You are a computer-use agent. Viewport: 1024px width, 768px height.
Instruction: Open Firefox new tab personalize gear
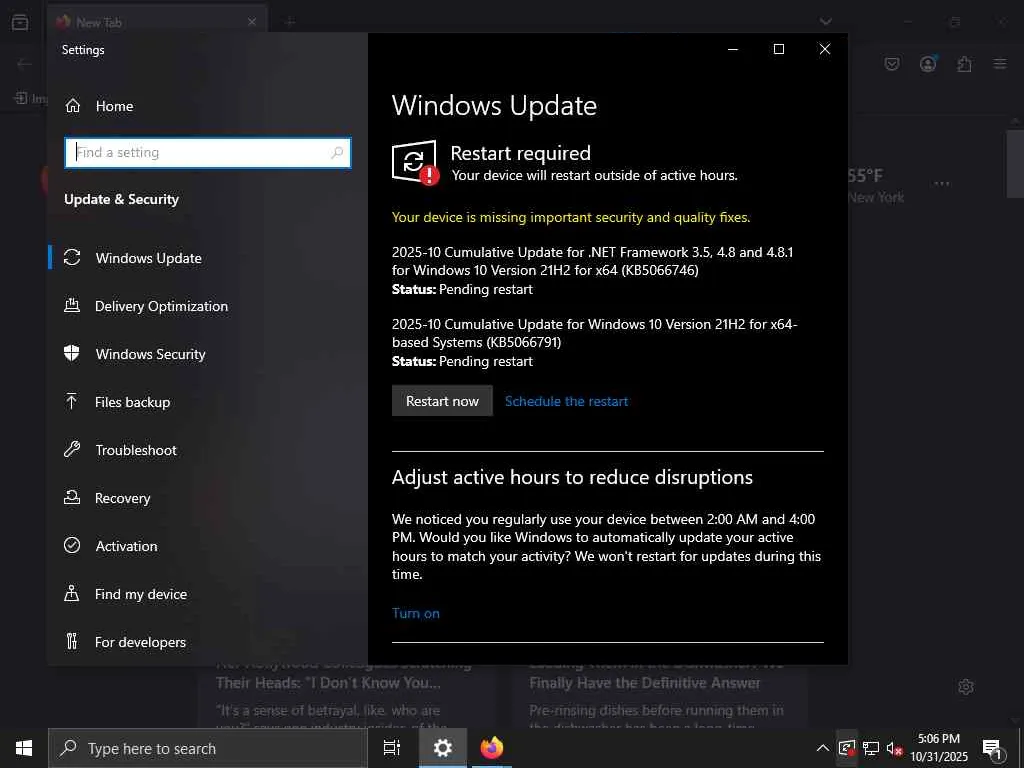coord(966,687)
